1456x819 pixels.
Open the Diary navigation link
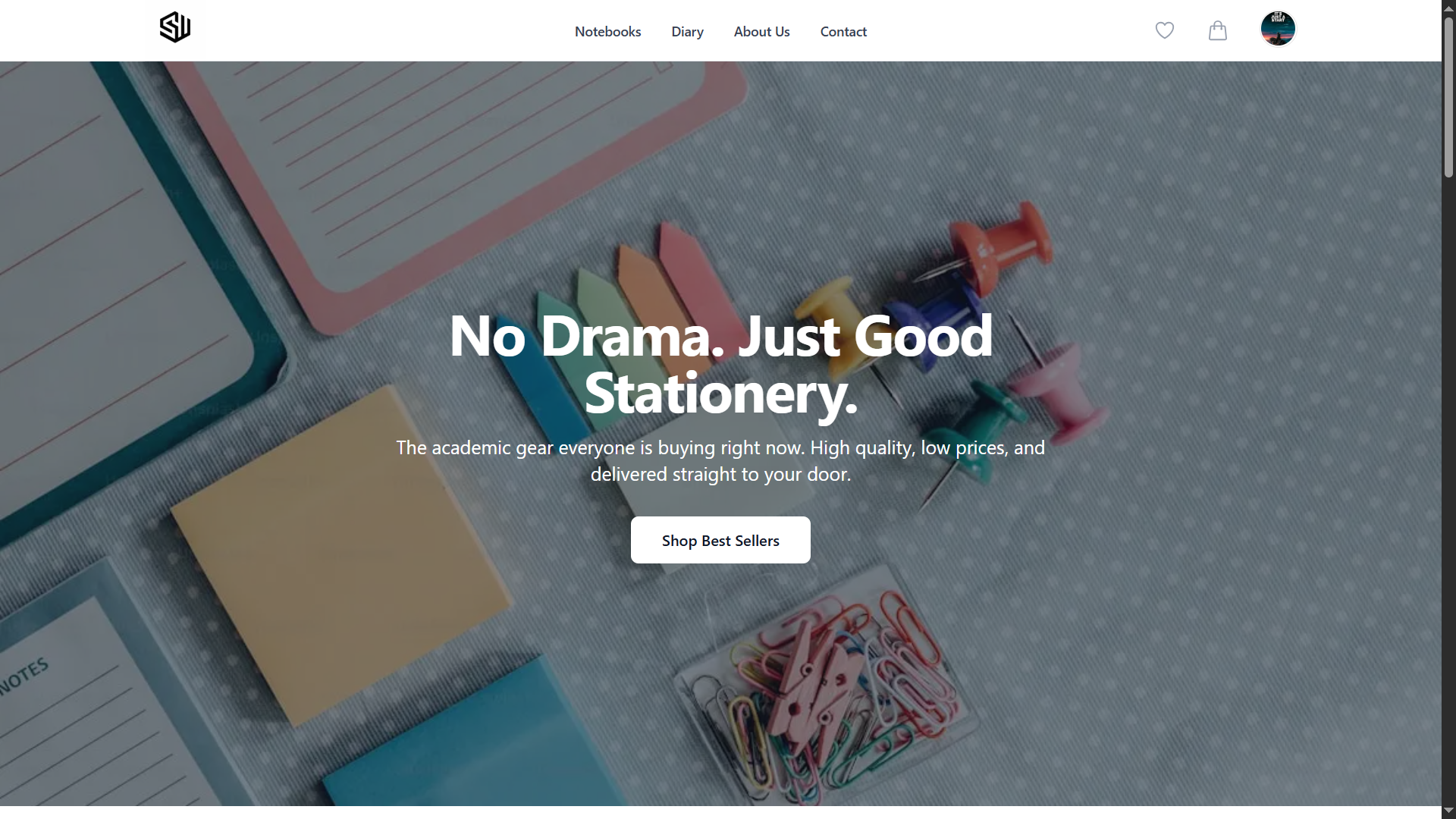point(687,32)
